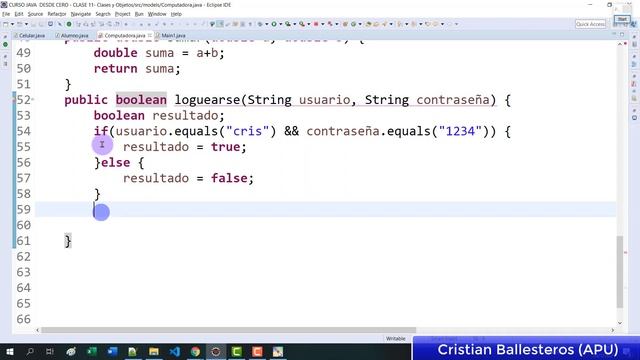Expand the New Java Class dropdown
Image resolution: width=640 pixels, height=360 pixels.
360,24
